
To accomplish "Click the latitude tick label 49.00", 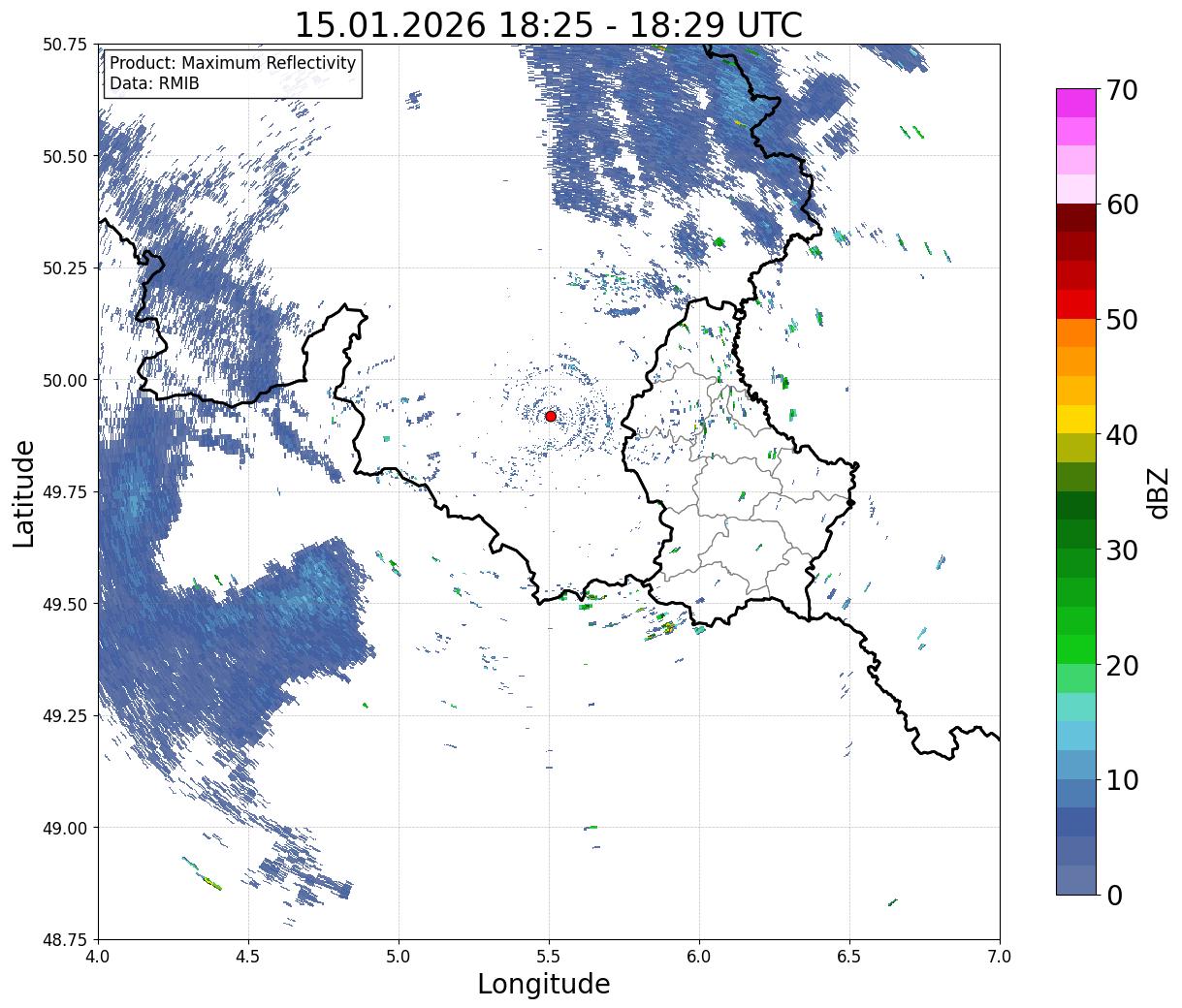I will 65,828.
